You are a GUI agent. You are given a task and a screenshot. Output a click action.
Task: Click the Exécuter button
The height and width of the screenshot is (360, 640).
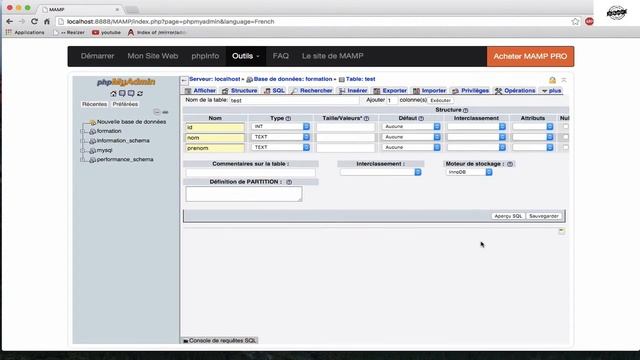[440, 100]
